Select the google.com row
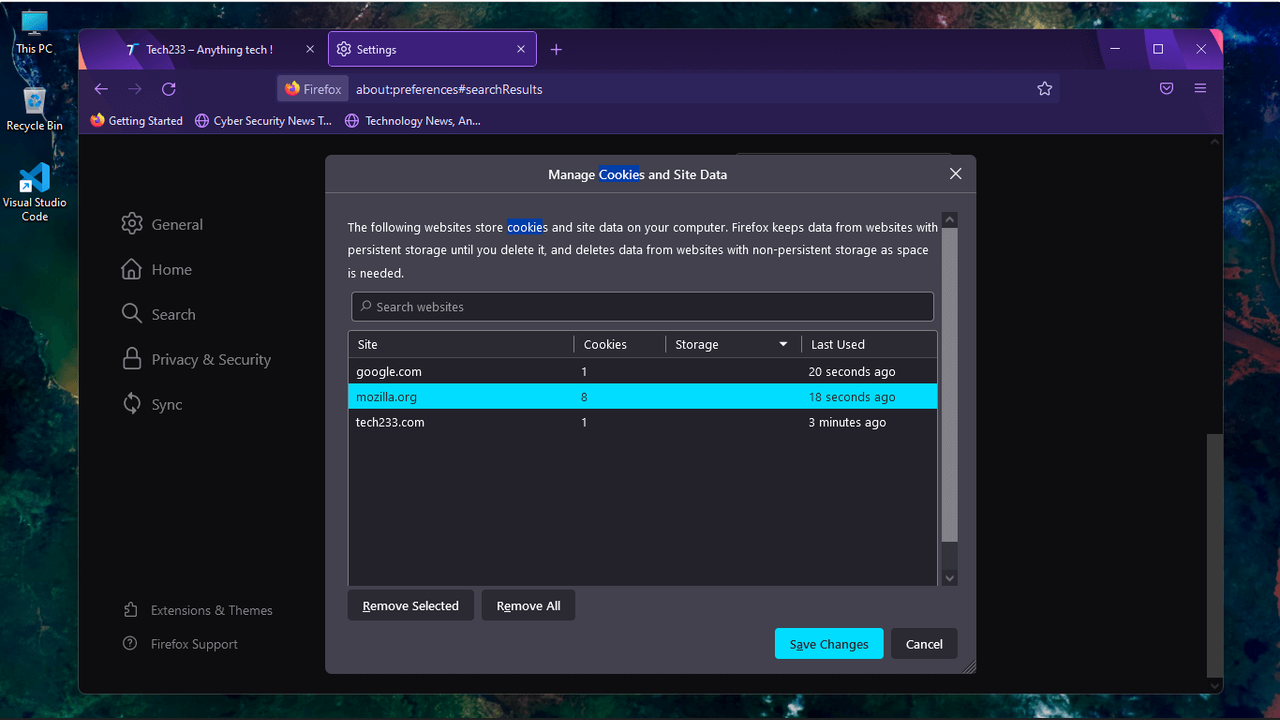1280x720 pixels. coord(643,371)
